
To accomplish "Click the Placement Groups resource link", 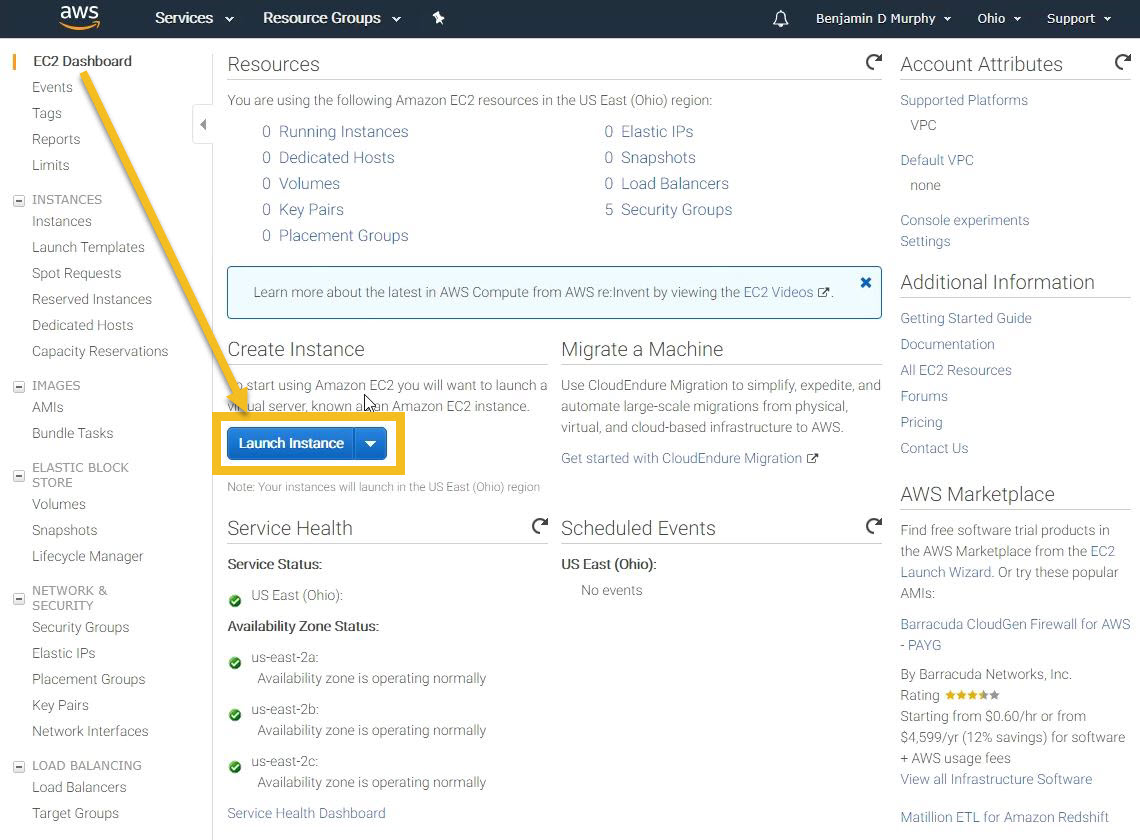I will (343, 236).
